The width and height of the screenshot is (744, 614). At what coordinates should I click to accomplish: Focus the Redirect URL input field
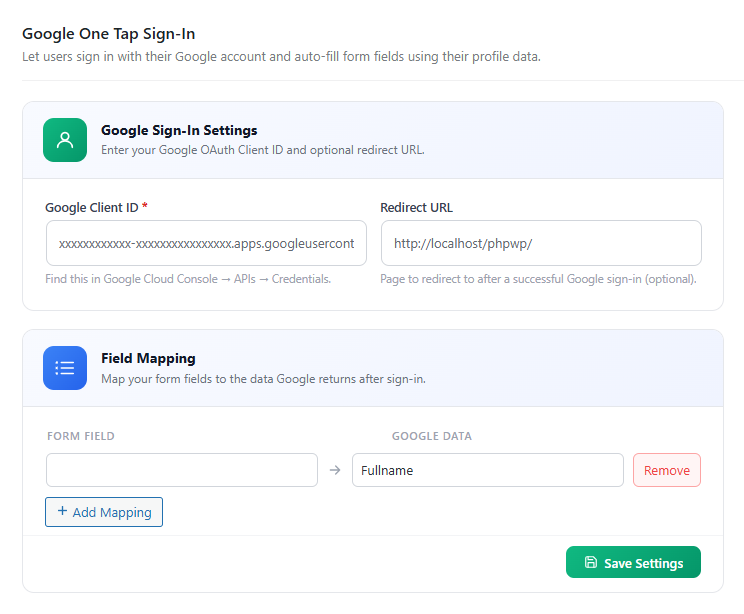click(541, 243)
